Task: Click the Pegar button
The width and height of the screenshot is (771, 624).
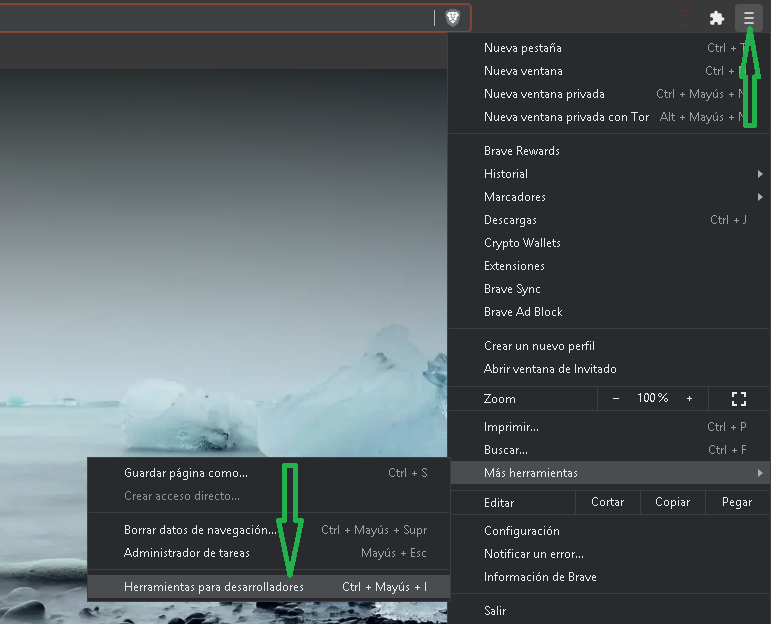Action: (x=737, y=502)
